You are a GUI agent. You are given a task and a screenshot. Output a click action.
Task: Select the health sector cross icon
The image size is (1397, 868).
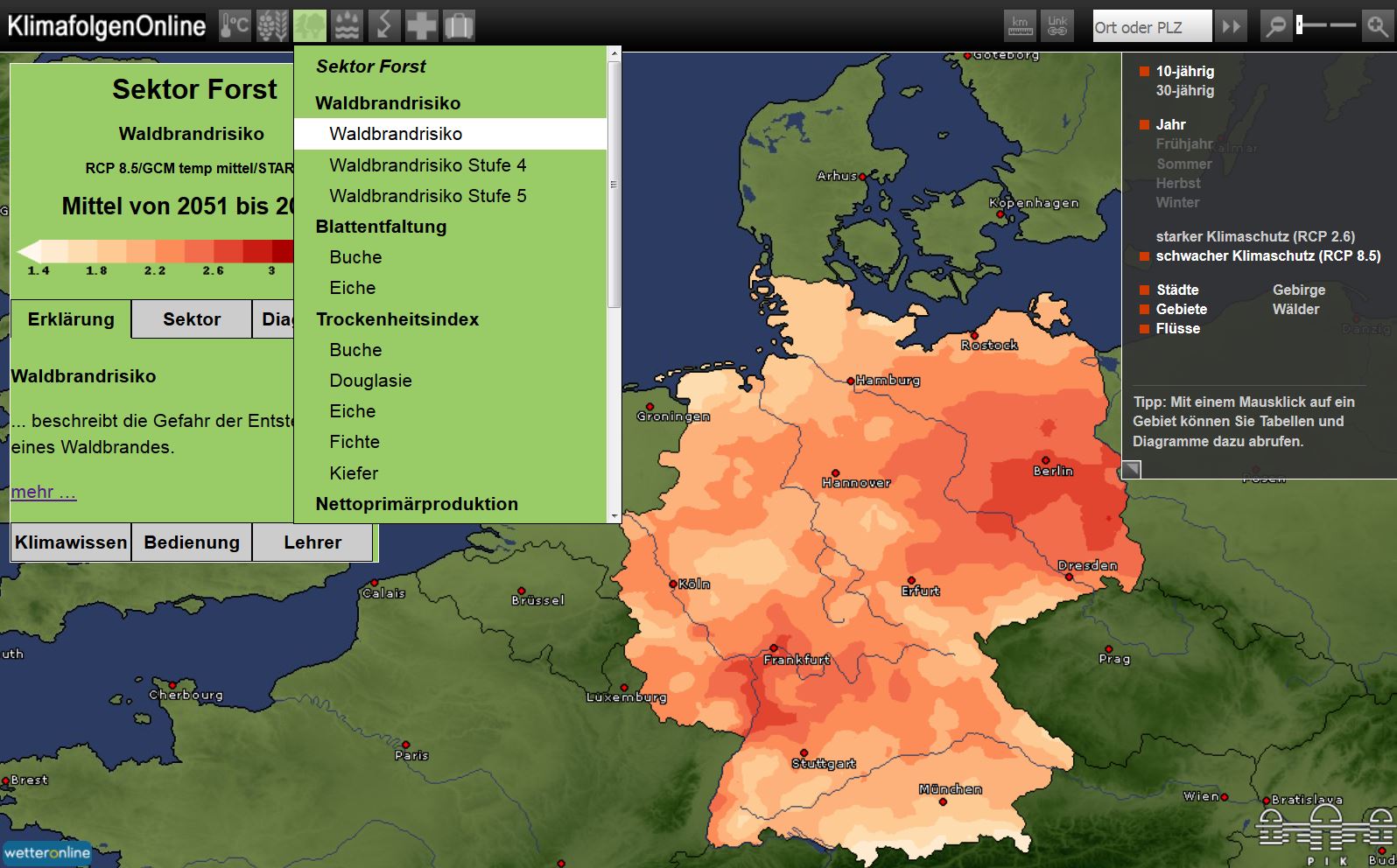[421, 26]
